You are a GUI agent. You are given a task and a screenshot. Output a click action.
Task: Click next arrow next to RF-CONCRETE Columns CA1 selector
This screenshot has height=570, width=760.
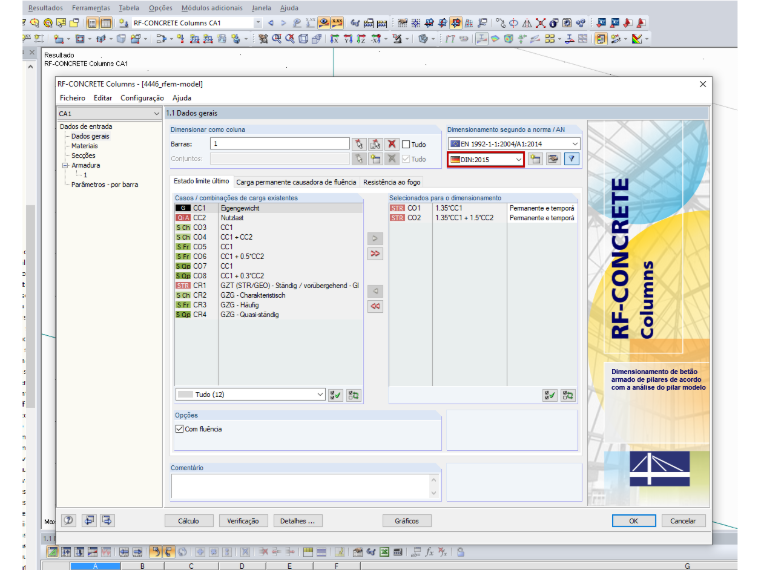pyautogui.click(x=284, y=23)
